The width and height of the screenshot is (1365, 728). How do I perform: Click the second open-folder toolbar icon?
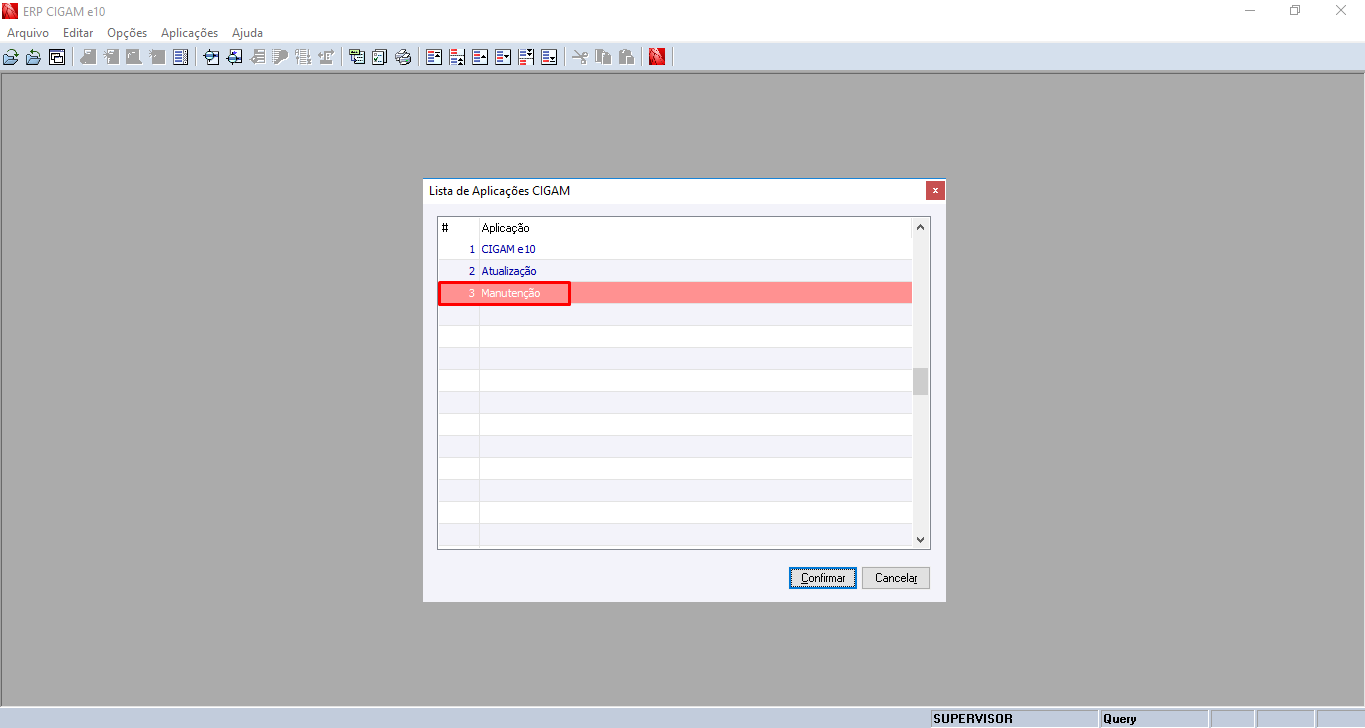click(x=34, y=57)
